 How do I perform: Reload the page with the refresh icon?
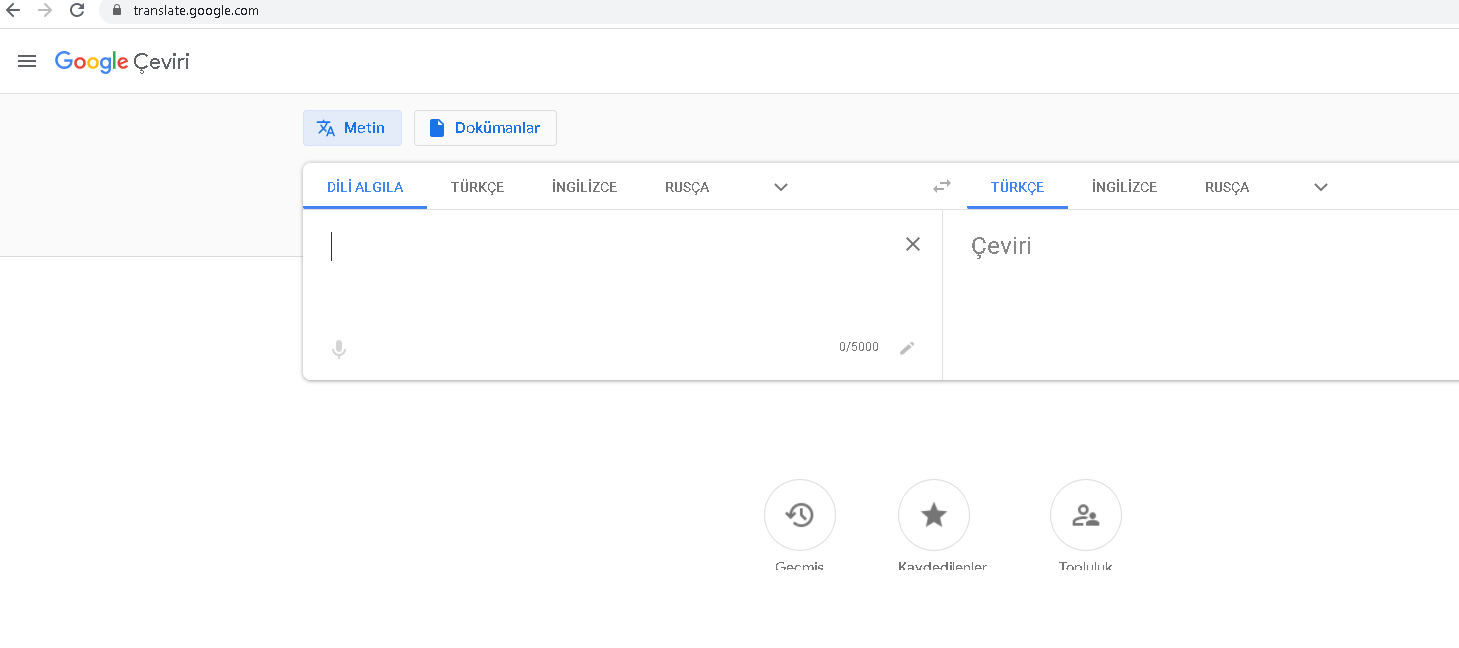pyautogui.click(x=77, y=10)
